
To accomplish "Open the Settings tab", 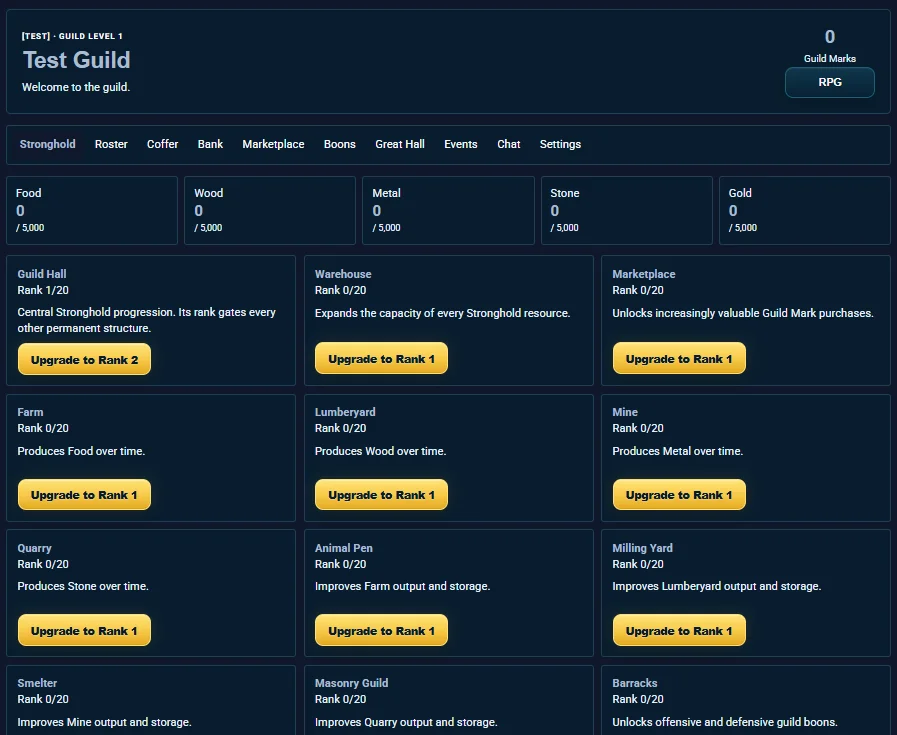I will [560, 144].
